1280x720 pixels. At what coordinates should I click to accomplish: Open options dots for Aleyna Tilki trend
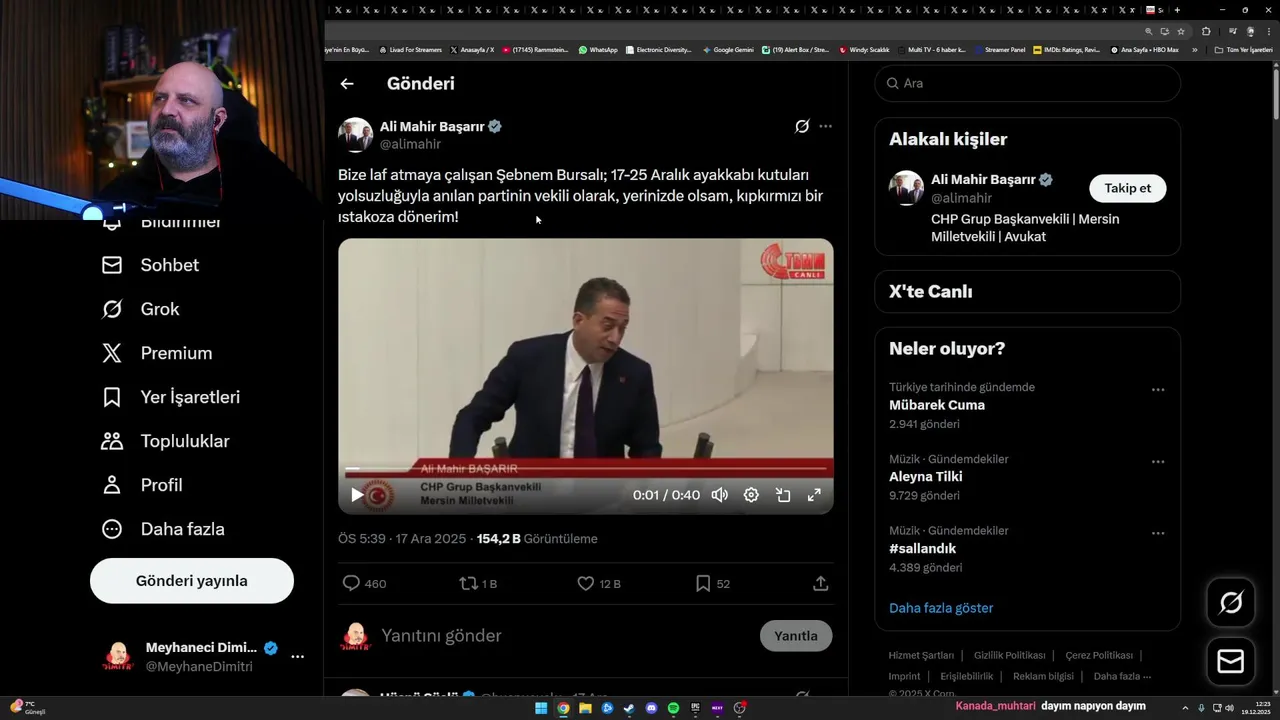pyautogui.click(x=1158, y=462)
